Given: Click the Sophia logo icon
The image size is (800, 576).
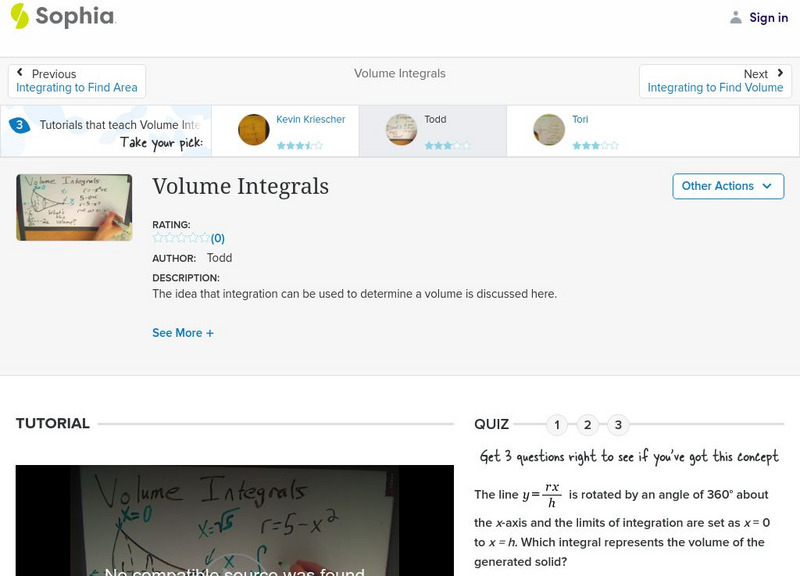Looking at the screenshot, I should click(x=19, y=16).
